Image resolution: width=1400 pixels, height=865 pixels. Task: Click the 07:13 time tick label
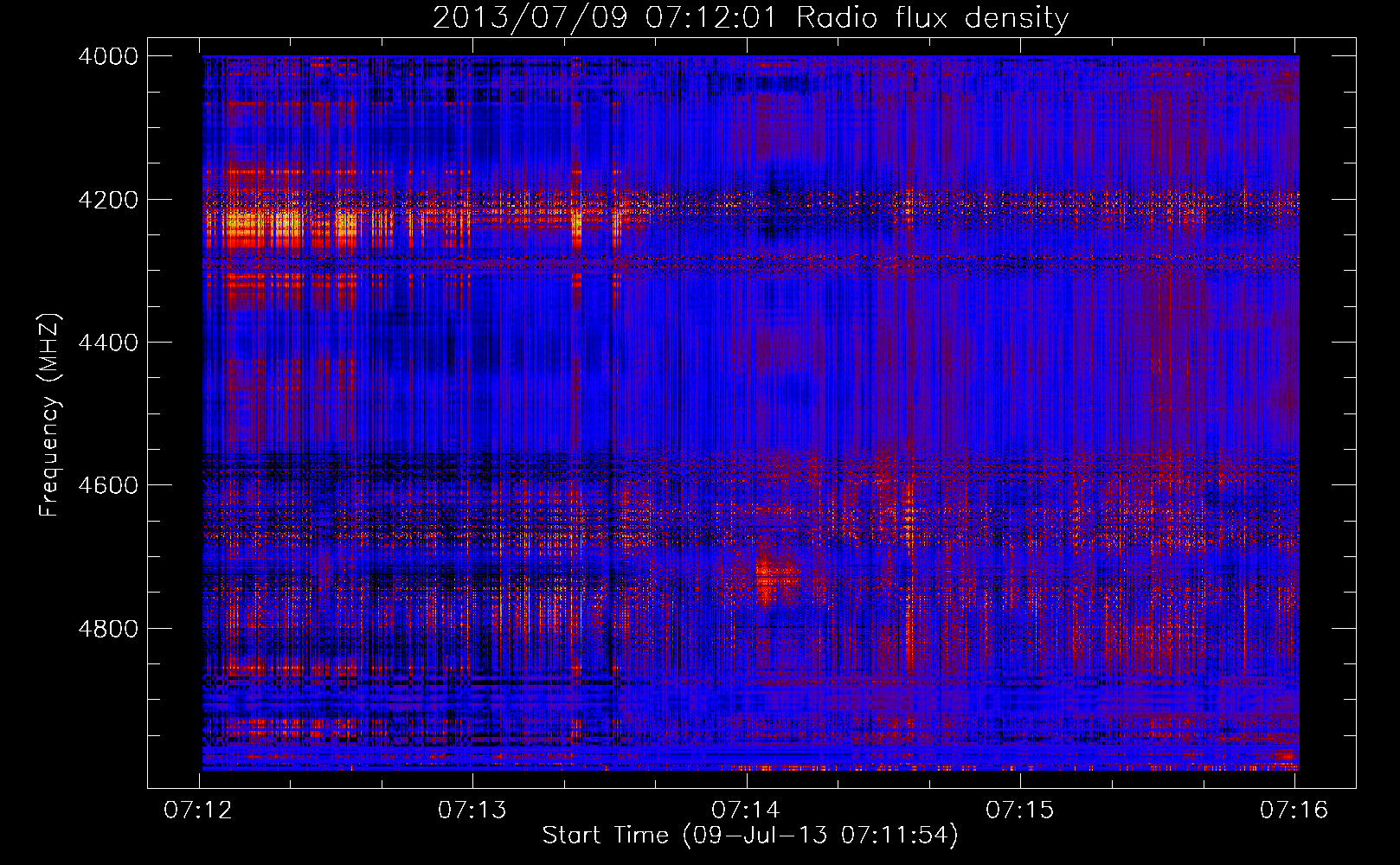click(x=472, y=811)
